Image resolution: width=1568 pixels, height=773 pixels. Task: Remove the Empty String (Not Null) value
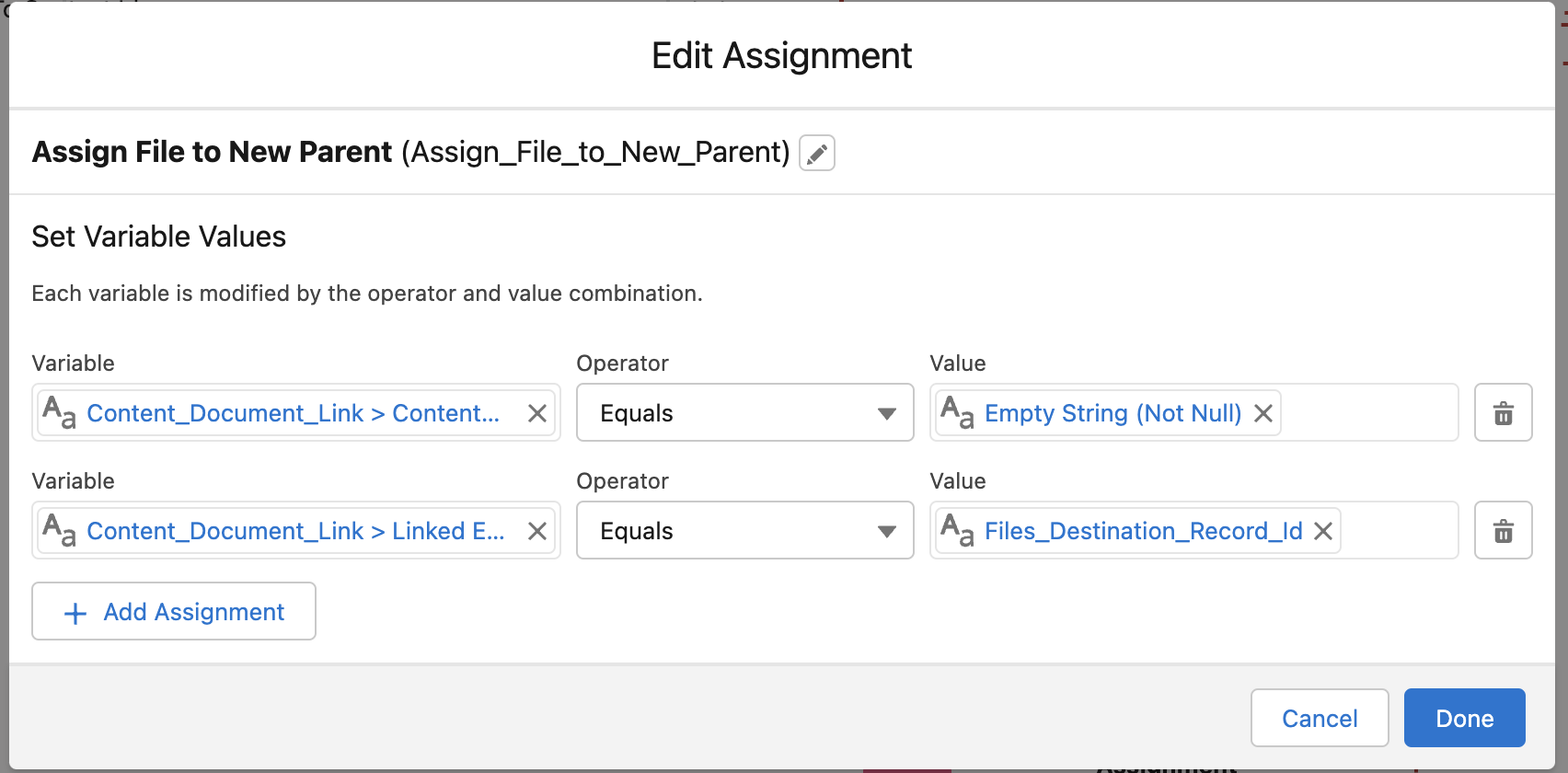pos(1263,413)
